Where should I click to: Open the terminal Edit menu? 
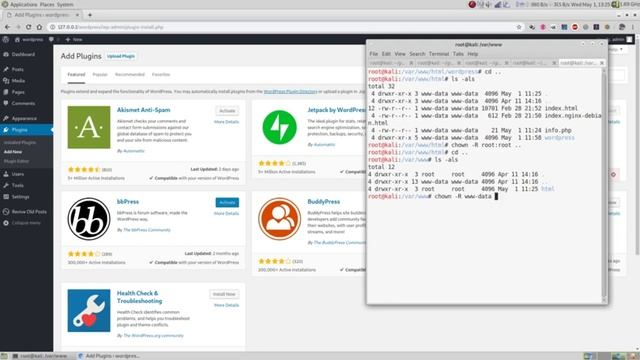tap(386, 54)
